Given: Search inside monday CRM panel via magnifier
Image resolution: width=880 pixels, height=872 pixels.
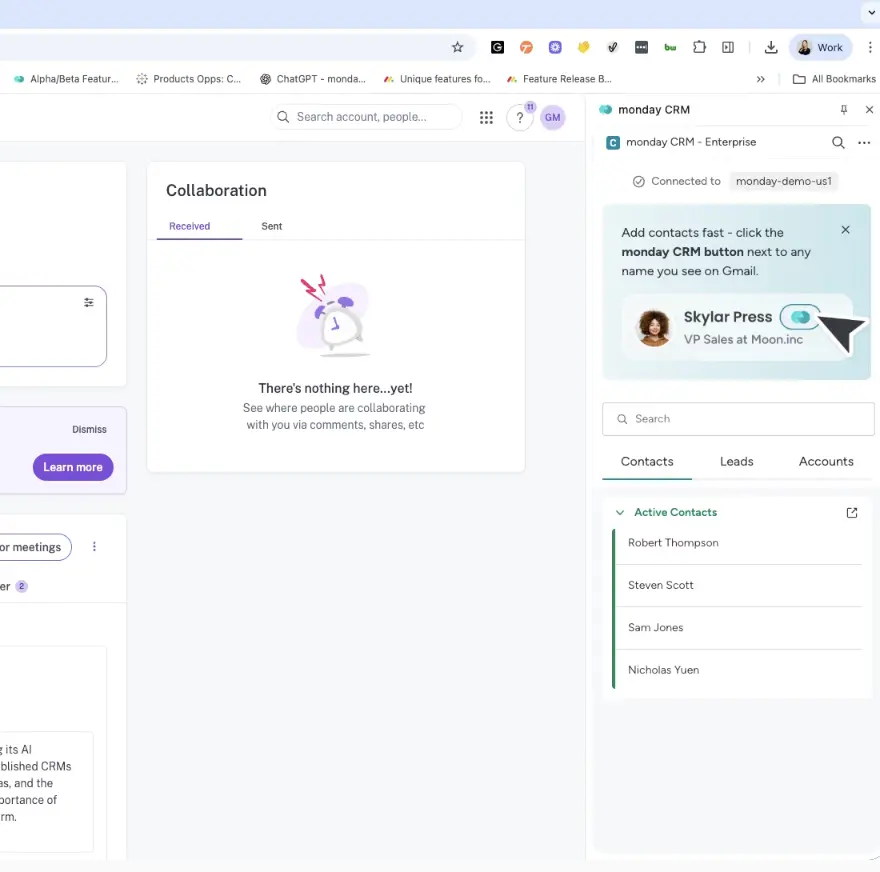Looking at the screenshot, I should pos(838,143).
